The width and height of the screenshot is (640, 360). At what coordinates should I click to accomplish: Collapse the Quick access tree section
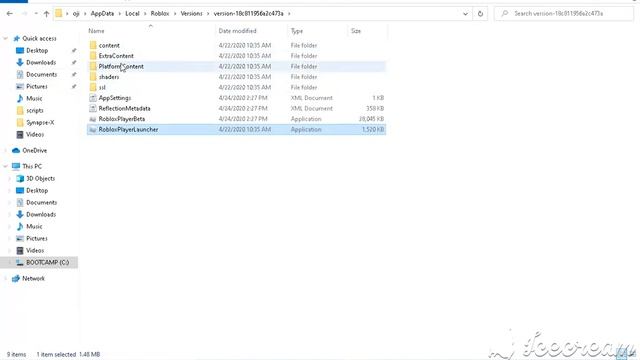point(5,38)
